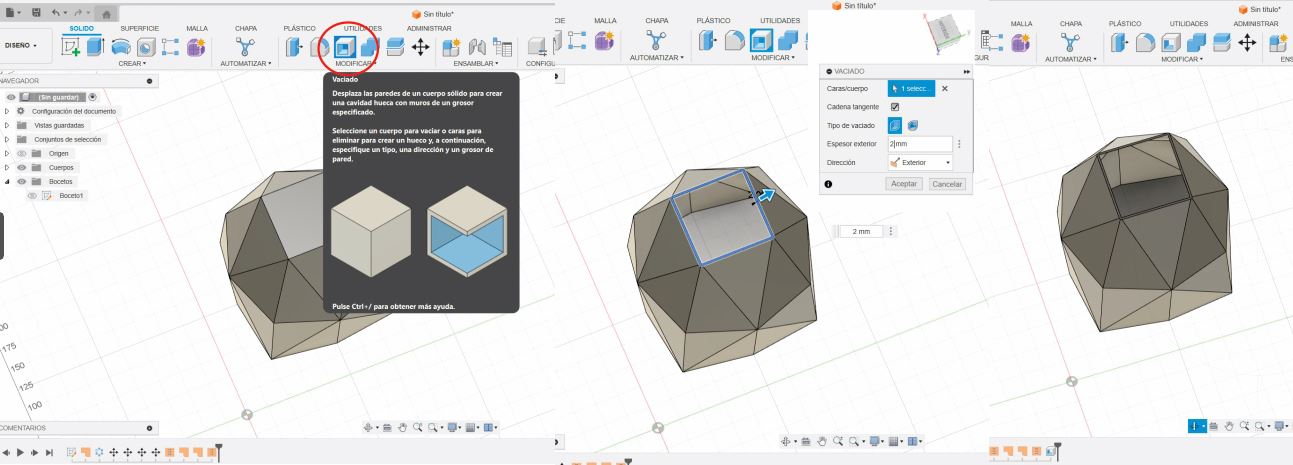Select the second Tipo de vaciado icon
Screen dimensions: 1293x465
tap(914, 125)
